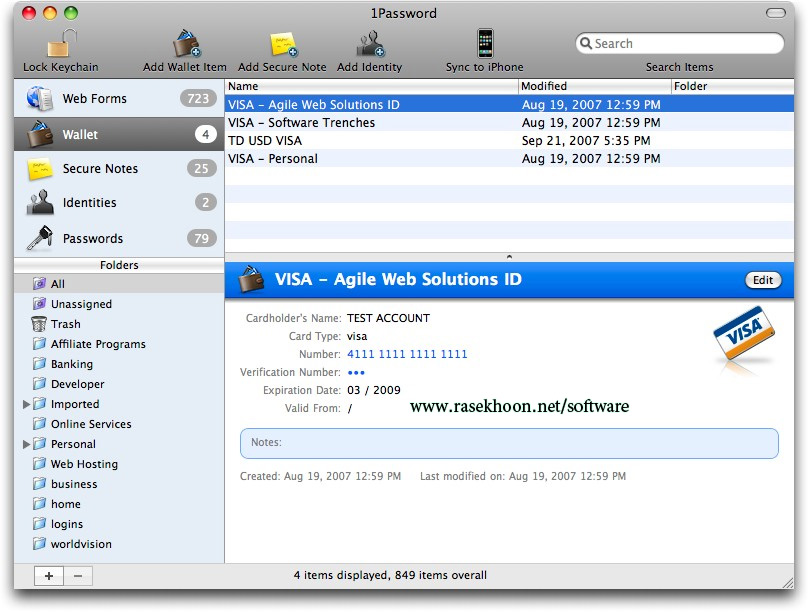This screenshot has width=808, height=612.
Task: Click the search magnifier icon
Action: point(586,43)
